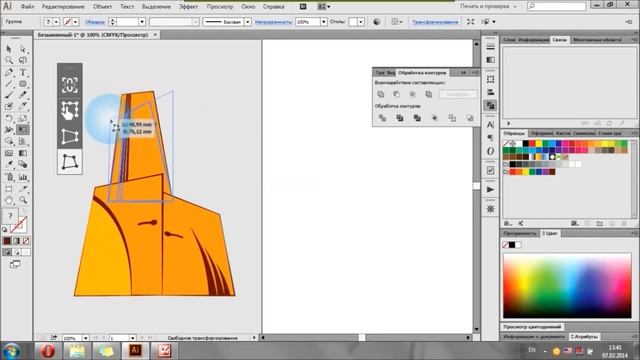Screen dimensions: 640x360
Task: Select the Free Transform tool in toolbox
Action: [23, 130]
